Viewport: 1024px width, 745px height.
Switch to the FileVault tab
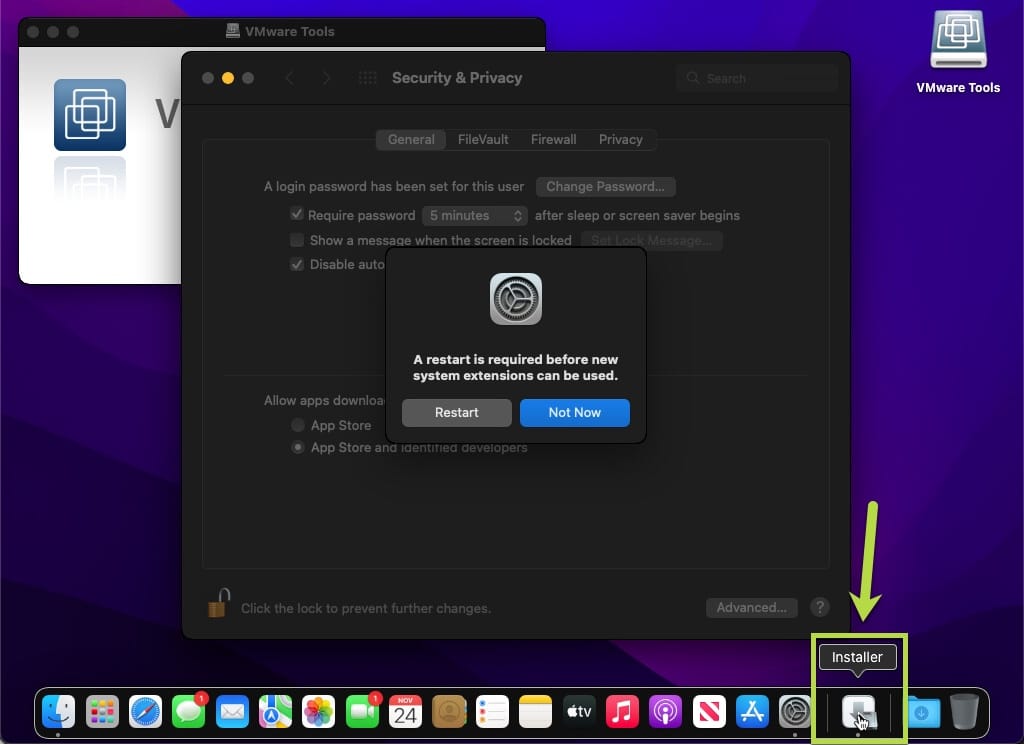coord(483,140)
